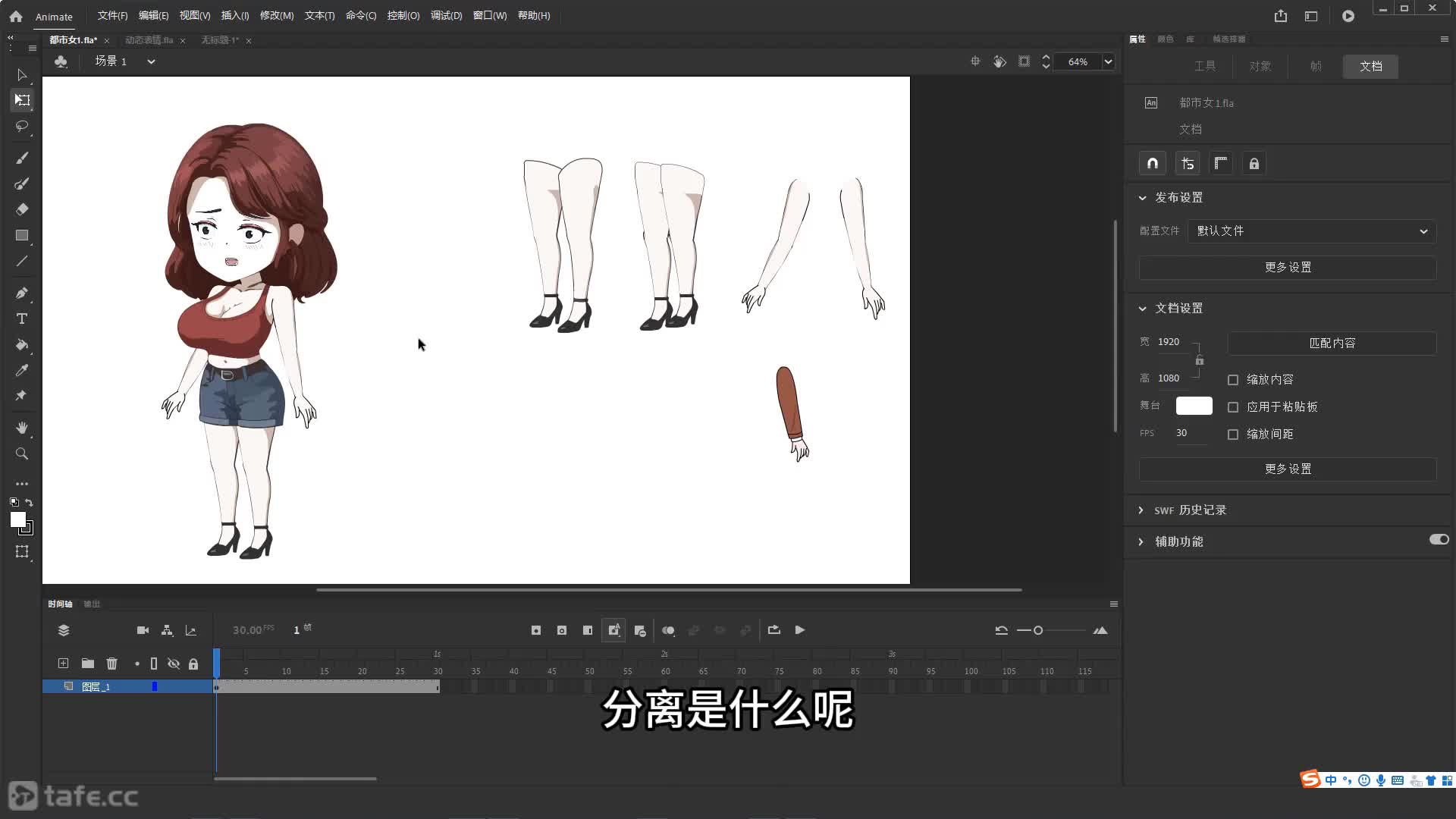Select the Eraser tool

point(22,209)
